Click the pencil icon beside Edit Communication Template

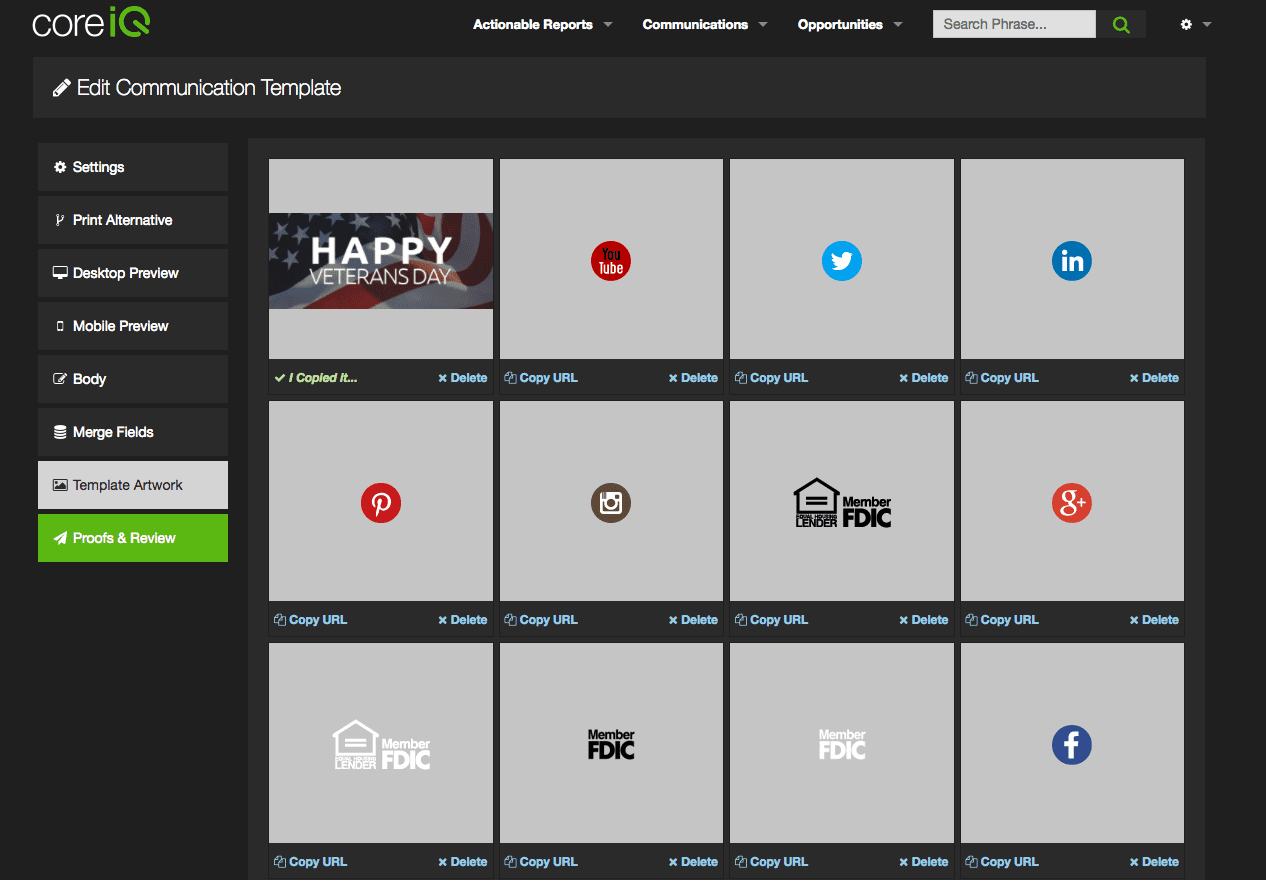(x=62, y=88)
